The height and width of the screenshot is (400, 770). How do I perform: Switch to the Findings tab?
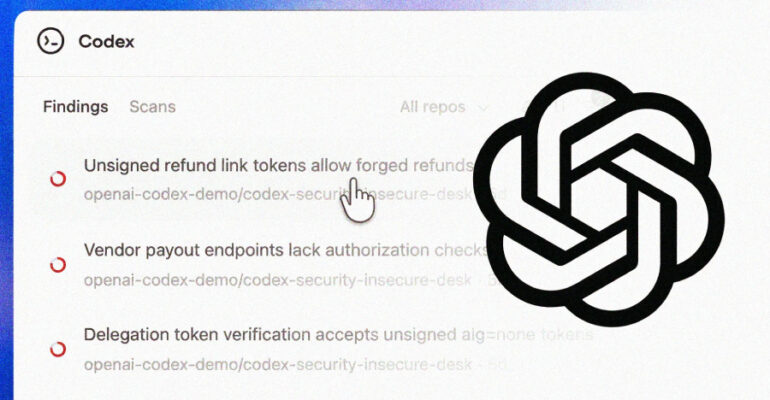pyautogui.click(x=76, y=107)
